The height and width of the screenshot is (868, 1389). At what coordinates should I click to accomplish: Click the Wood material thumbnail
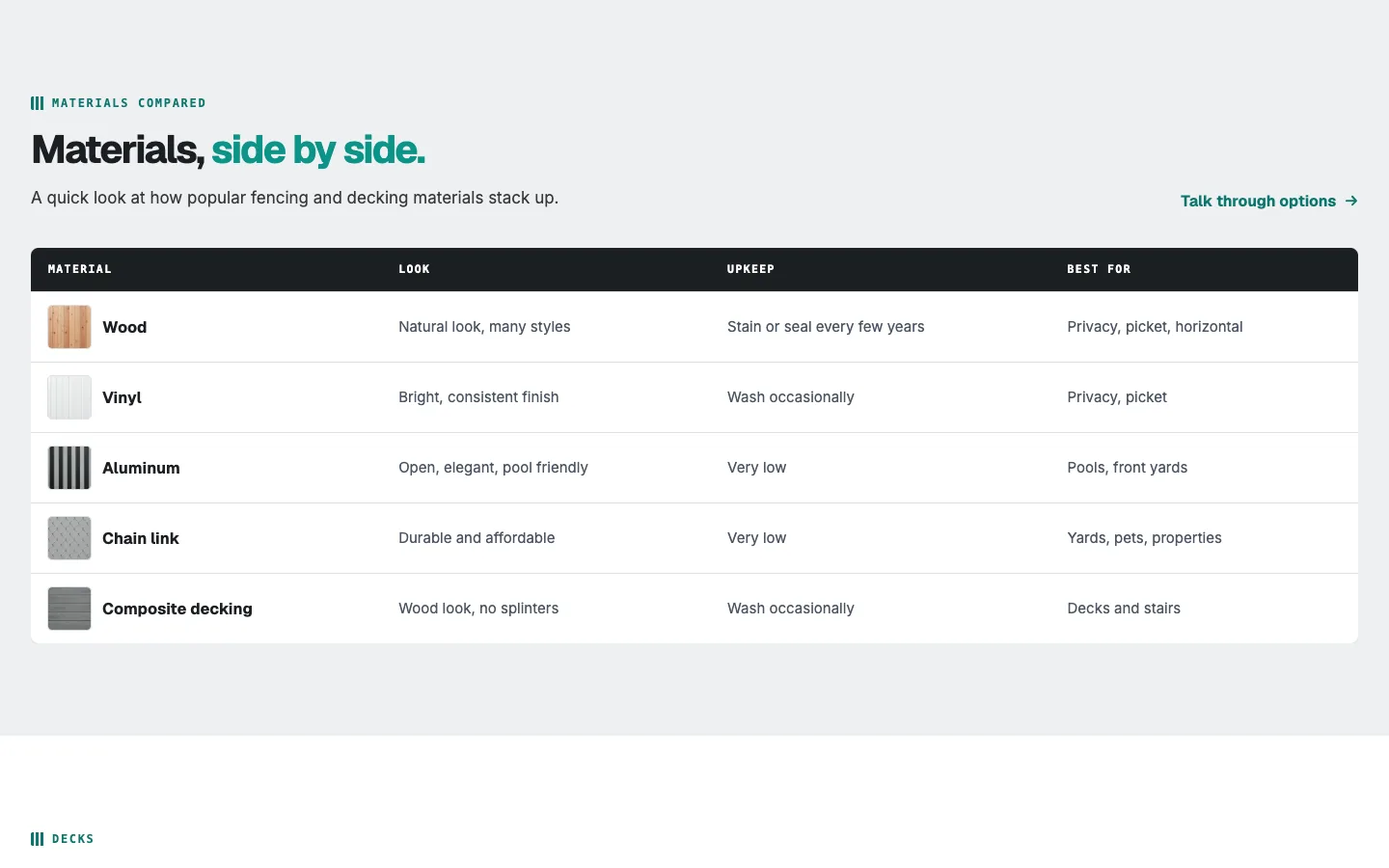69,327
